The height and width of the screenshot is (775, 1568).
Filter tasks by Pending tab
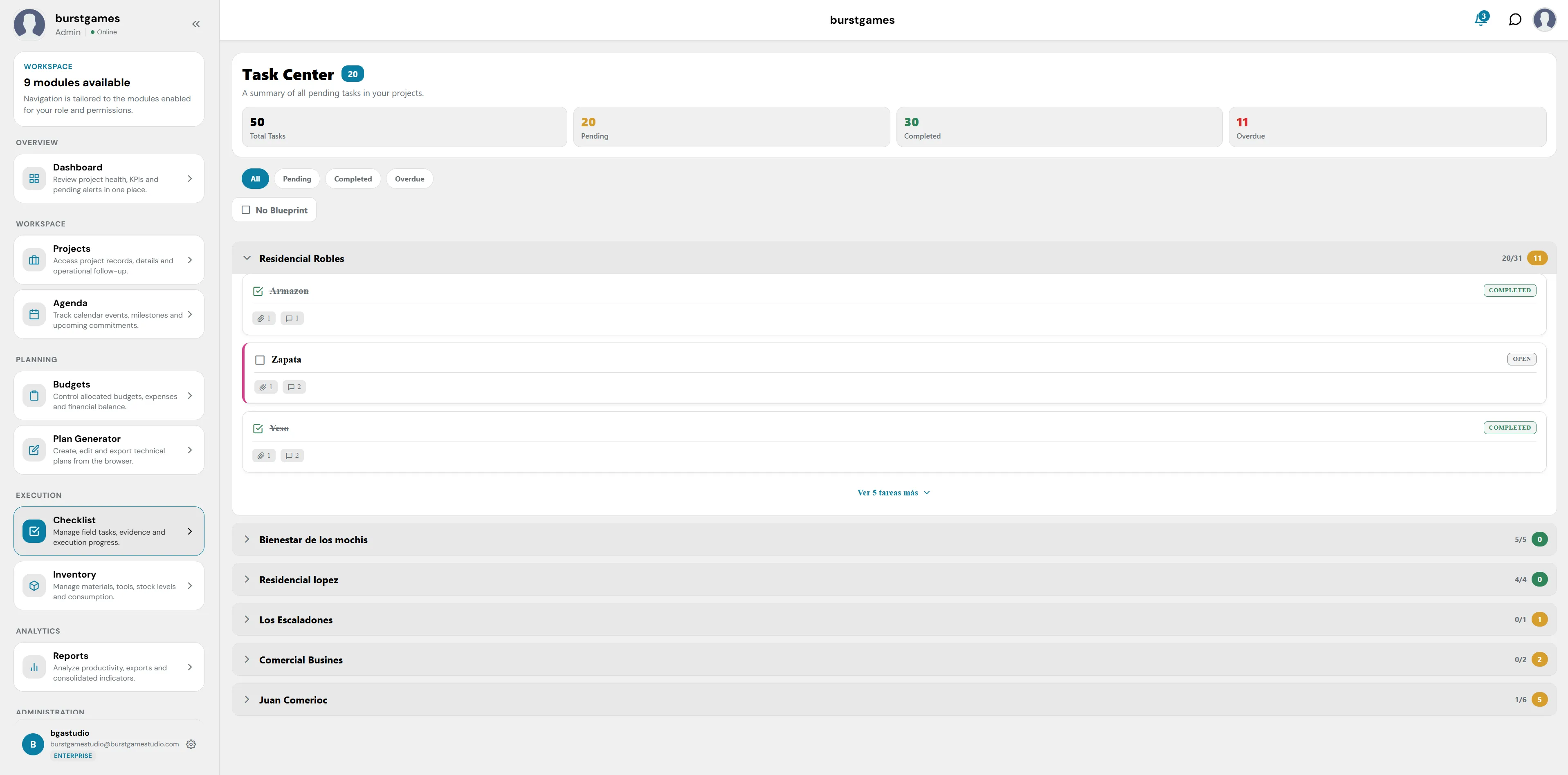pyautogui.click(x=297, y=179)
